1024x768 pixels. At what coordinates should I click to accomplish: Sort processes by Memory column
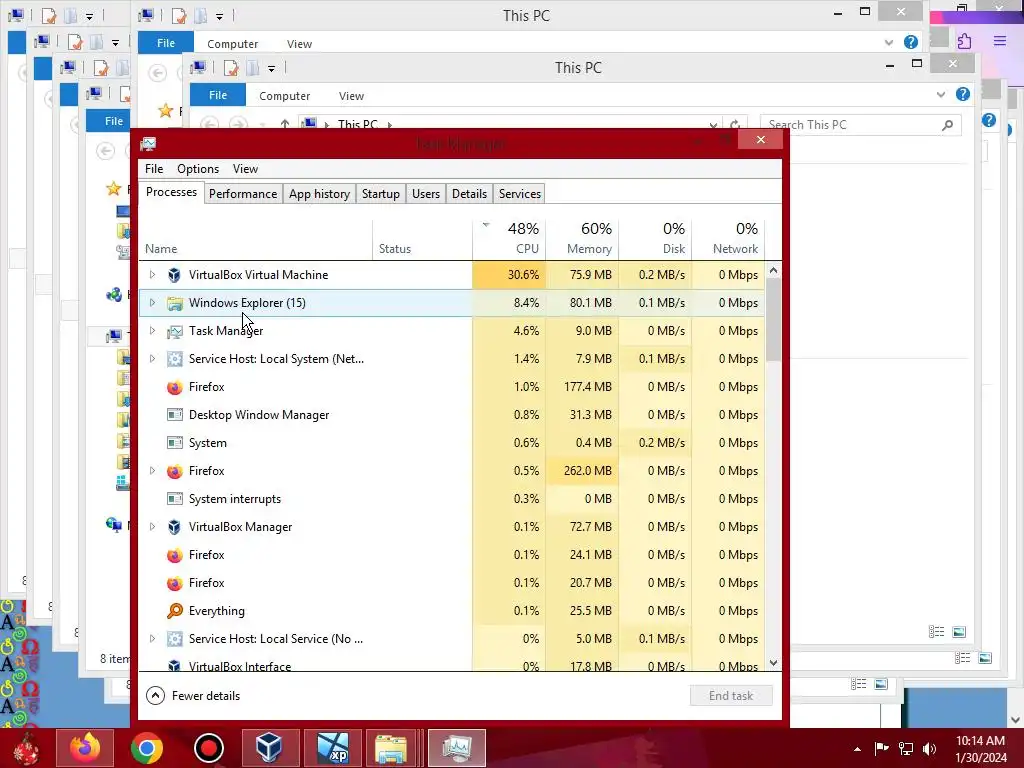[x=583, y=238]
